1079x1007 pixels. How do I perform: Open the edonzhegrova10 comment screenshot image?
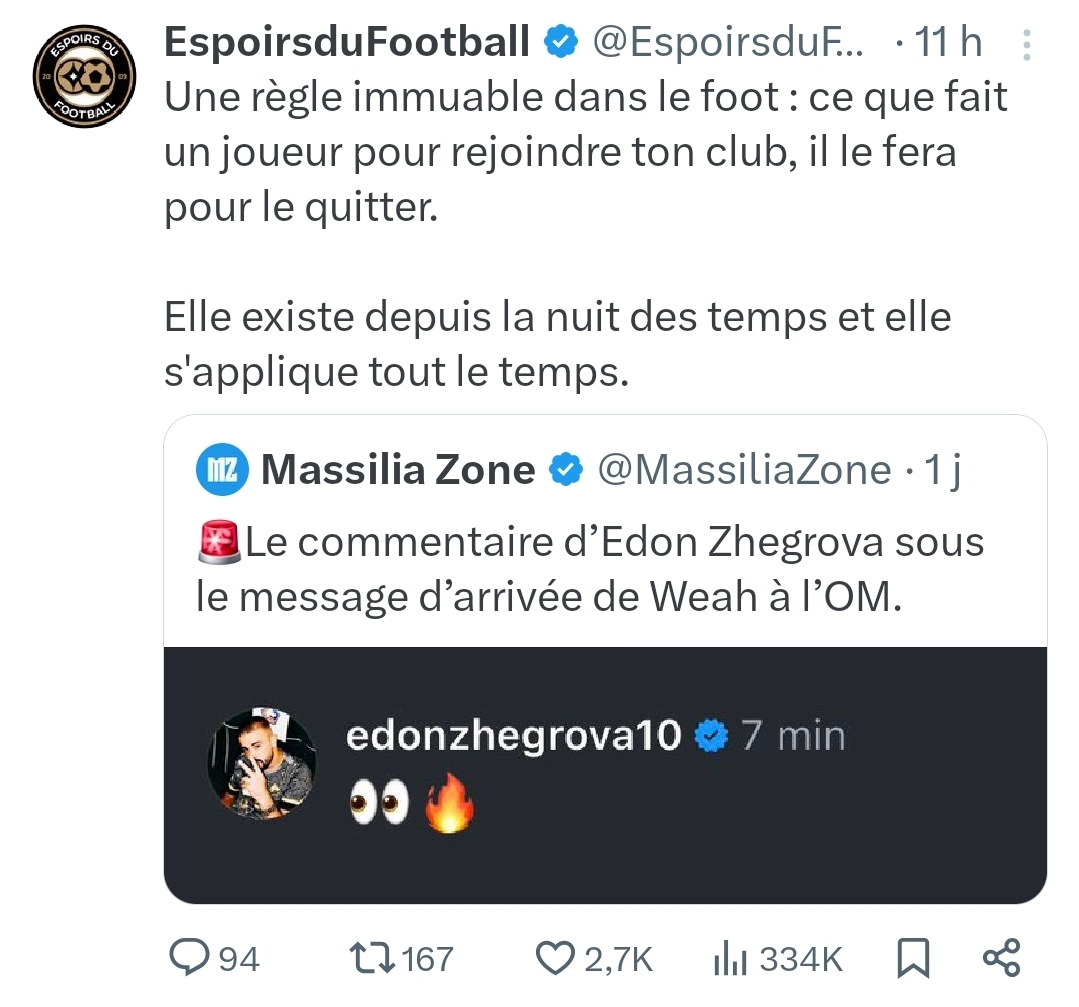(605, 775)
